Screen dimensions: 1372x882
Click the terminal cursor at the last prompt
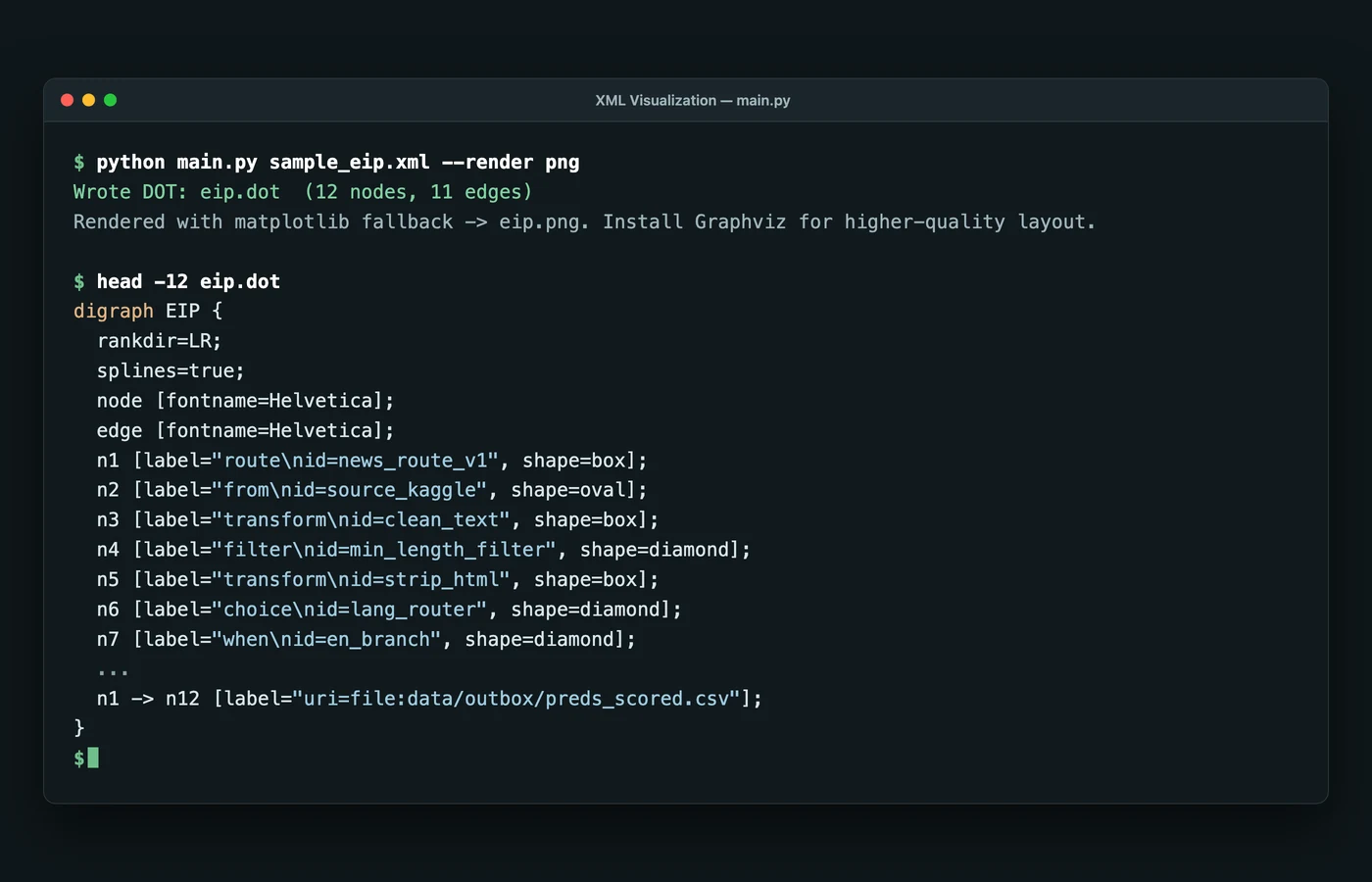(93, 758)
